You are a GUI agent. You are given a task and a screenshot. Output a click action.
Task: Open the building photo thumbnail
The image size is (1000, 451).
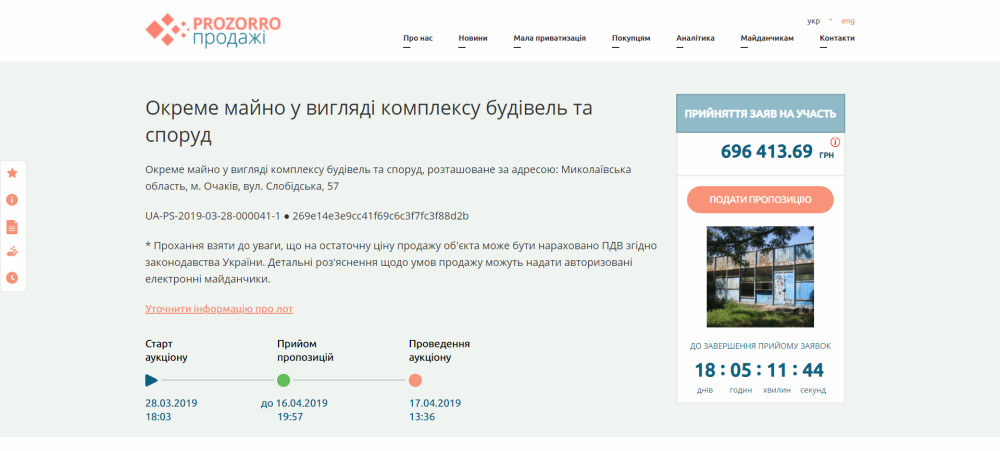tap(760, 277)
